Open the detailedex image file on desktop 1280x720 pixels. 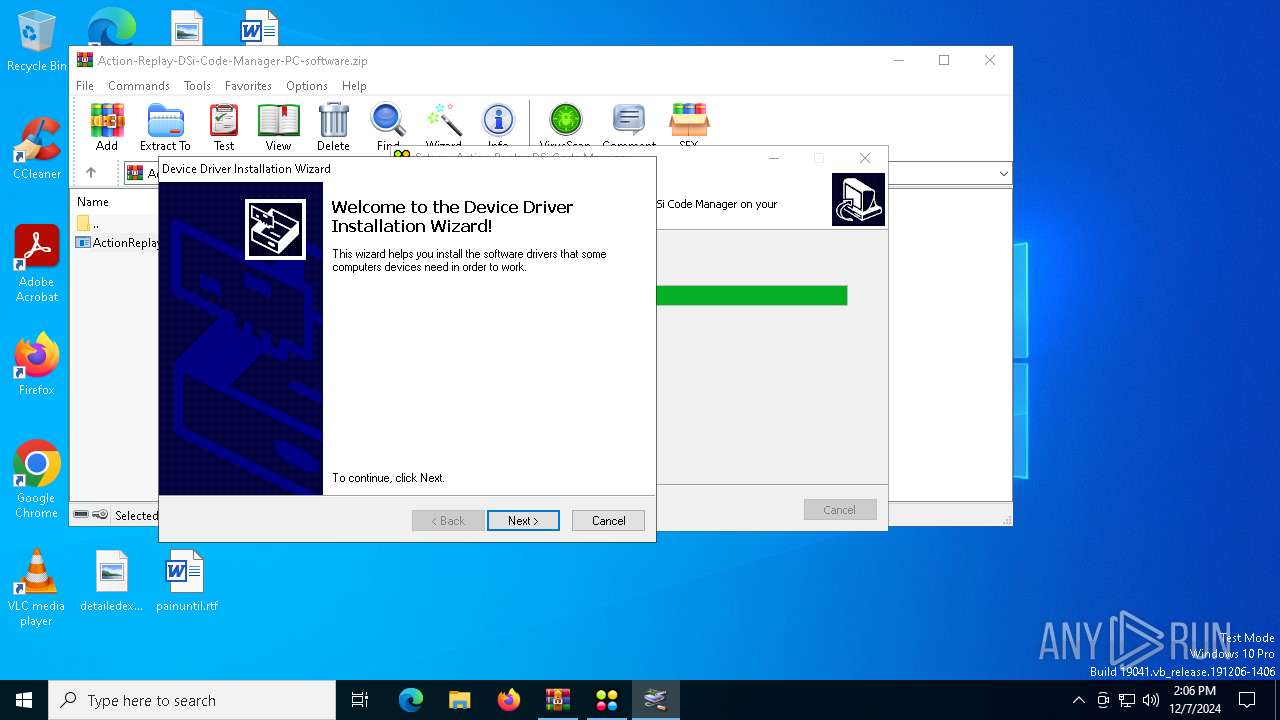coord(112,580)
